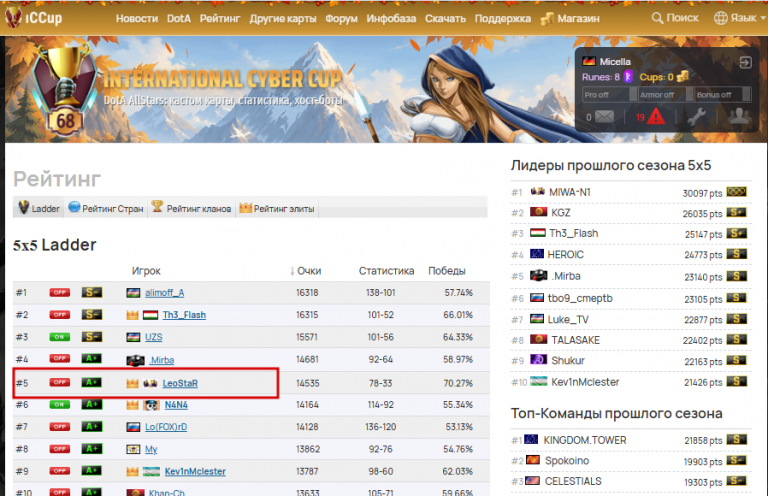Switch to the Ladder tab
The height and width of the screenshot is (496, 768).
(x=39, y=208)
